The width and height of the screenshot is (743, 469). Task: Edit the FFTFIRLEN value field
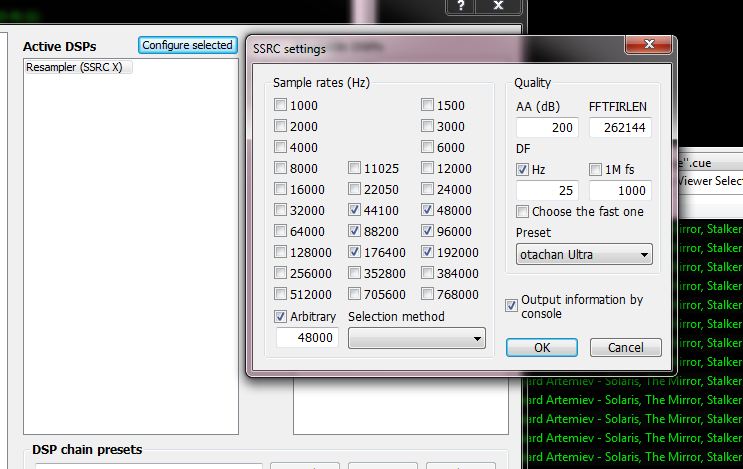[x=620, y=128]
